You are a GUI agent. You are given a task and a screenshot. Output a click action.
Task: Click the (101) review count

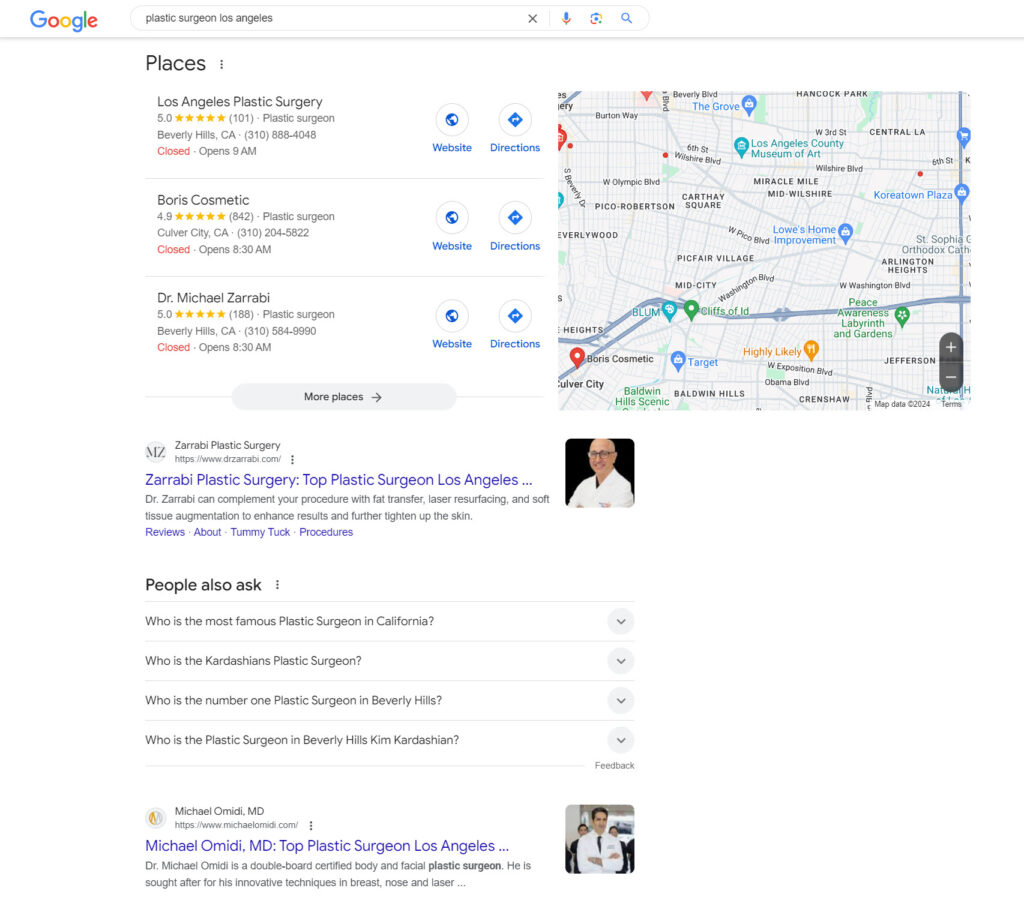pos(241,118)
